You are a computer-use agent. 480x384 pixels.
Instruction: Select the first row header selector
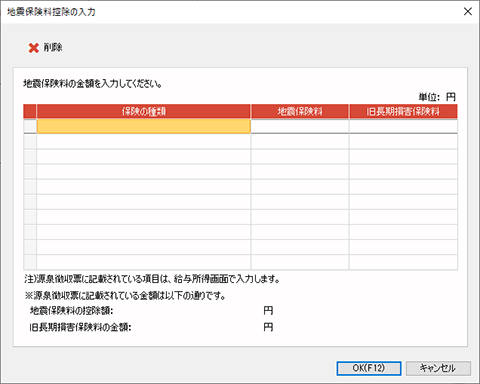30,126
